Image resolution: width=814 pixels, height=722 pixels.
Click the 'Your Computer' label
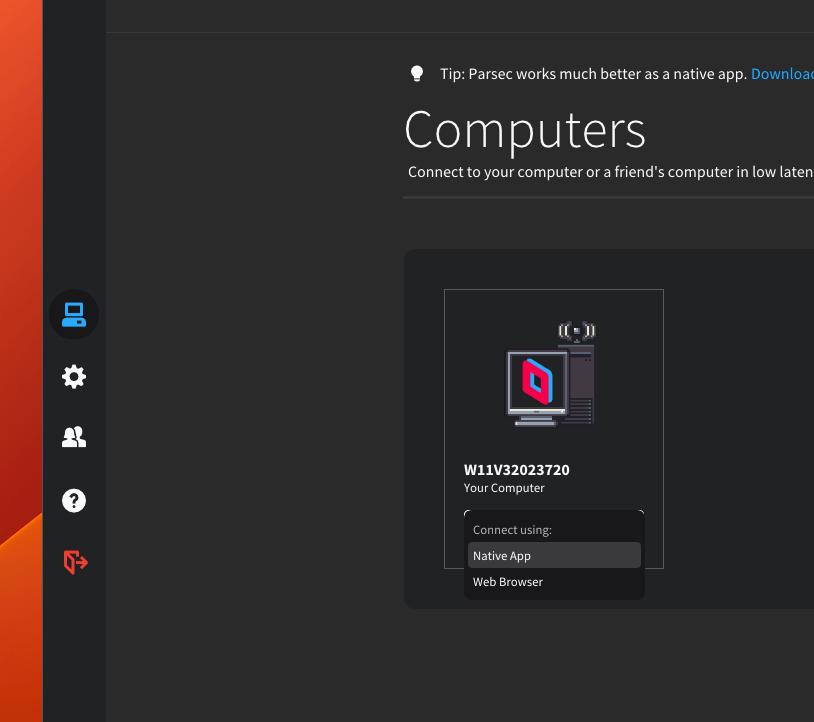[x=504, y=488]
